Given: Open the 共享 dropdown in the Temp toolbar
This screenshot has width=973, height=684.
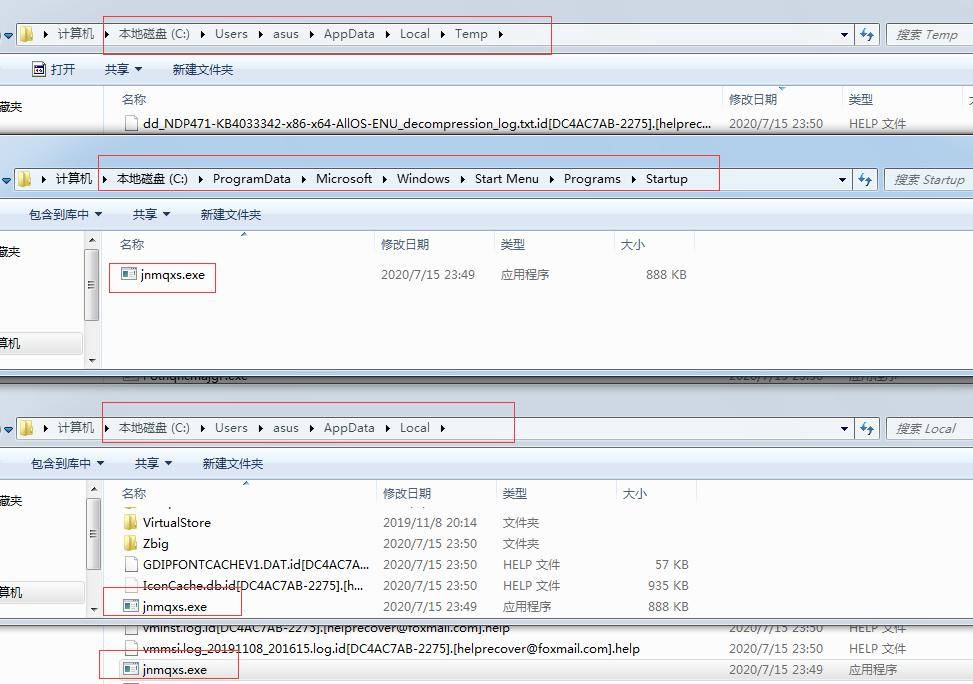Looking at the screenshot, I should (120, 68).
